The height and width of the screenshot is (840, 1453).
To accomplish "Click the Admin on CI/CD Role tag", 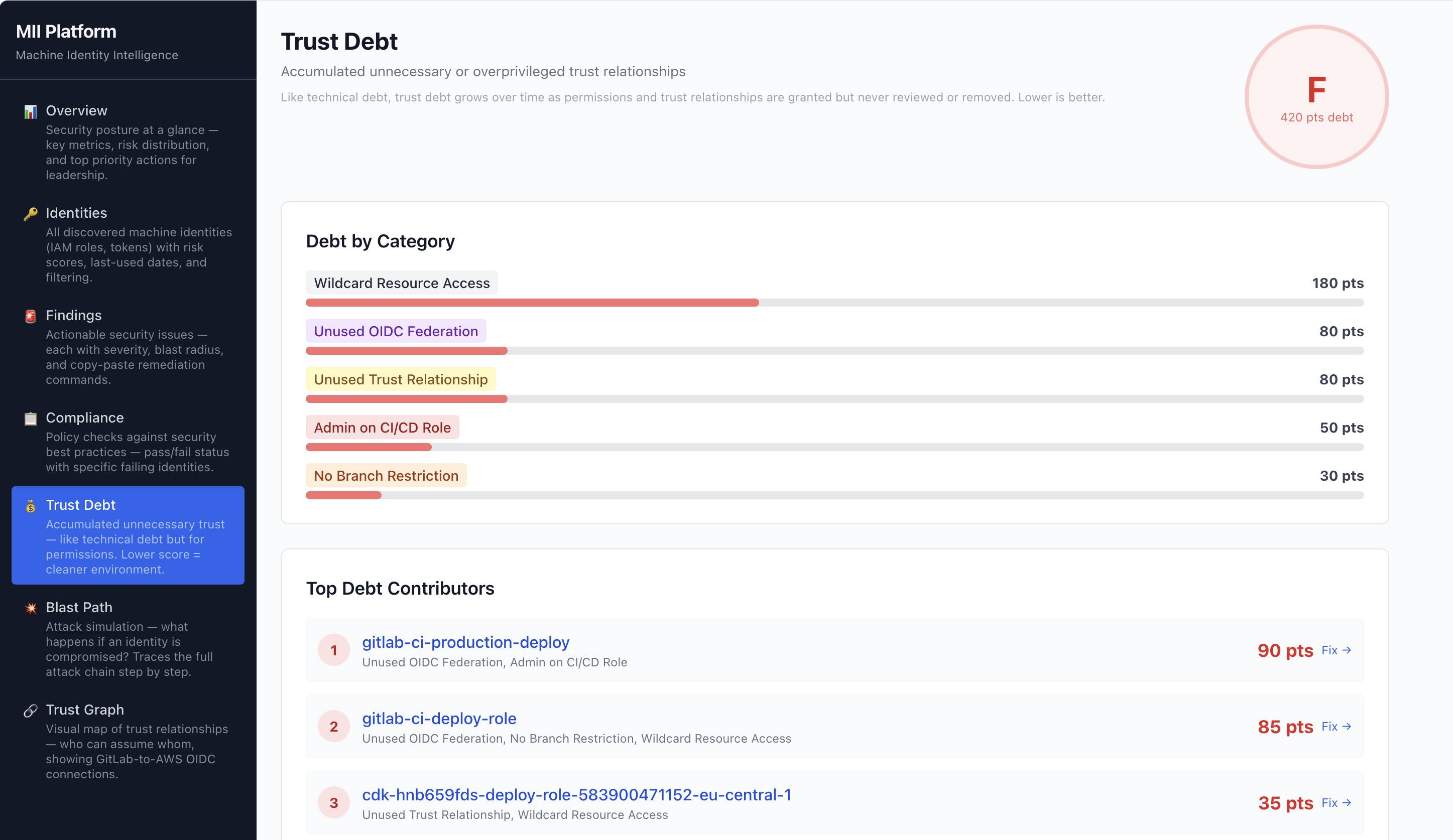I will click(x=382, y=428).
